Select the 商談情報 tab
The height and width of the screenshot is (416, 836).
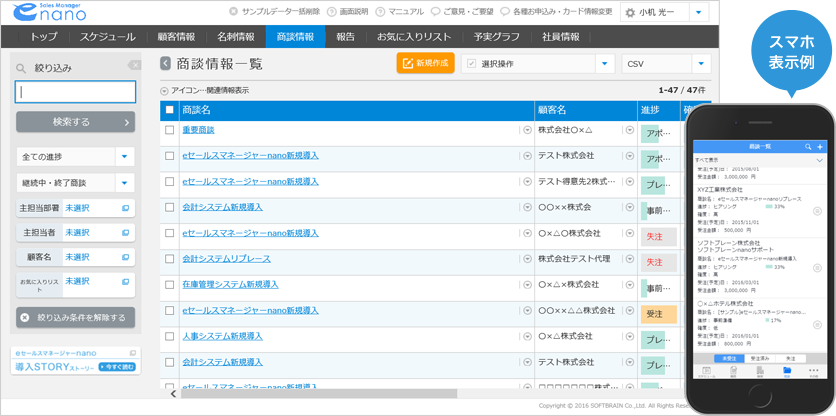point(295,37)
